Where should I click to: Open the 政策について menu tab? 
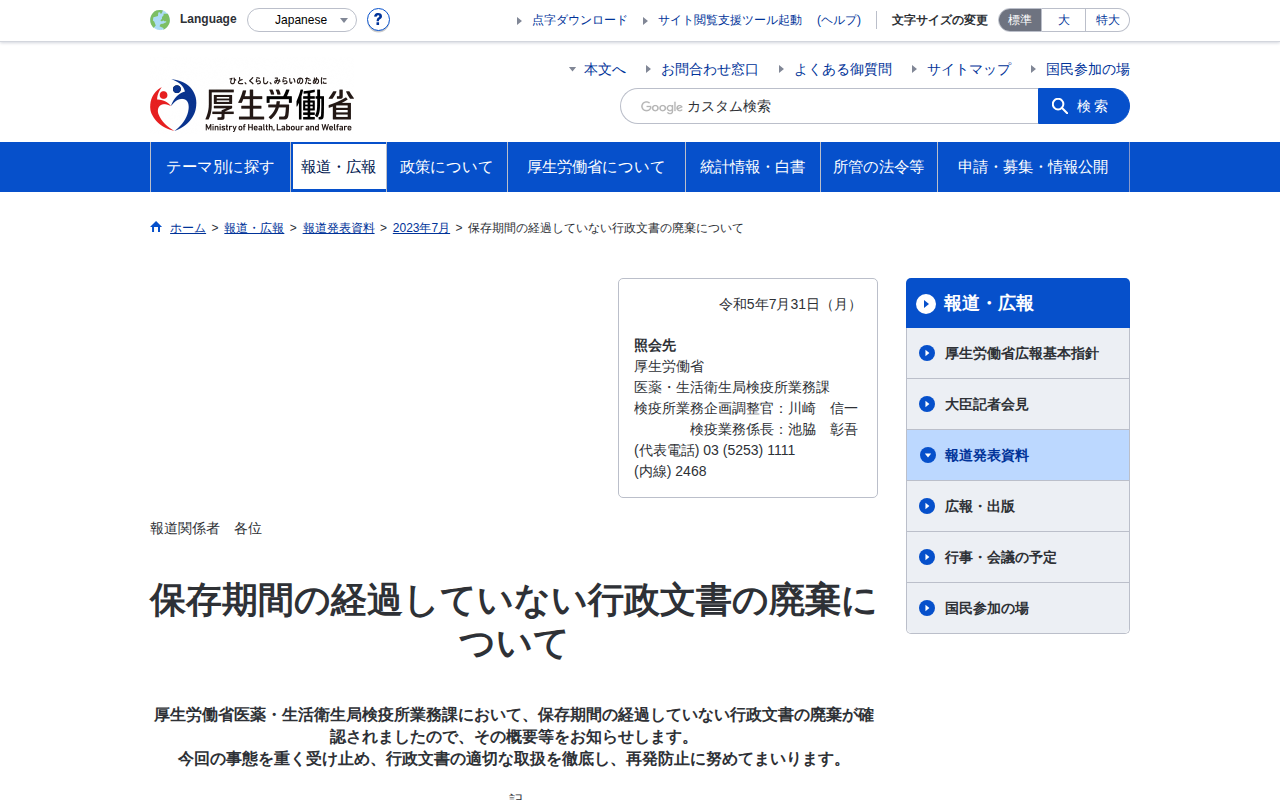[x=447, y=167]
